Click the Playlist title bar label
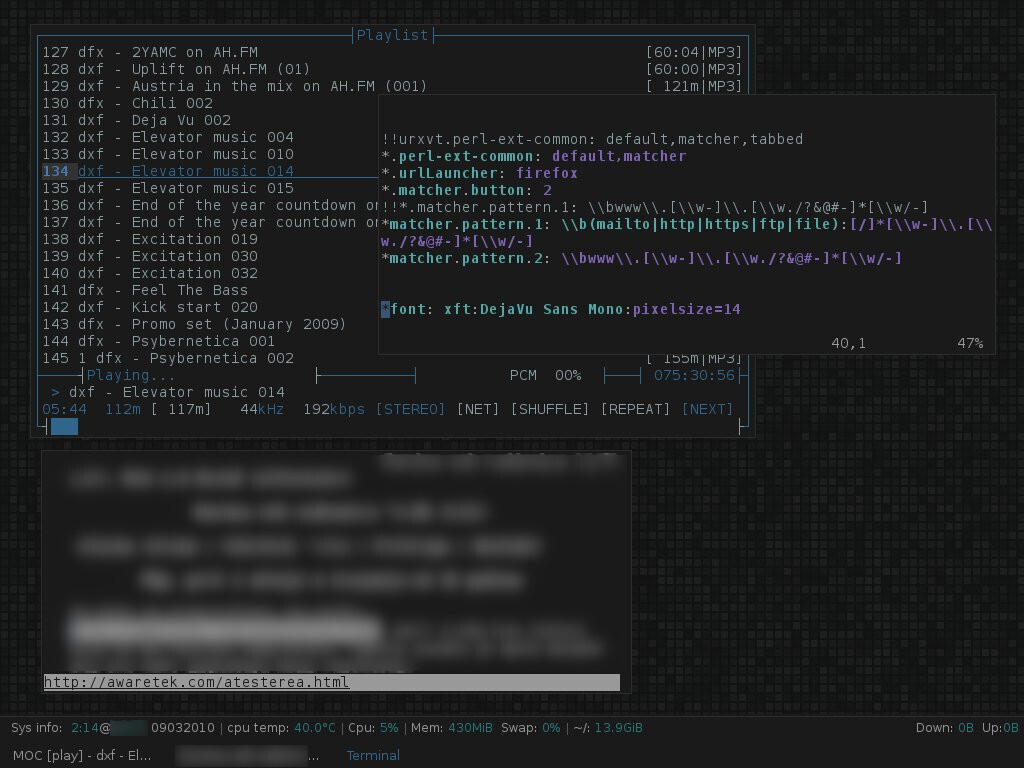 (x=392, y=35)
